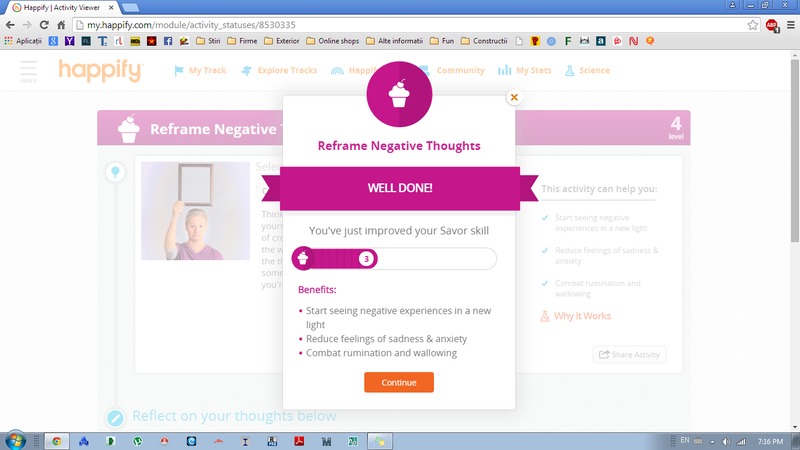Expand the Fun bookmarks folder
Viewport: 800px width, 450px height.
[442, 41]
